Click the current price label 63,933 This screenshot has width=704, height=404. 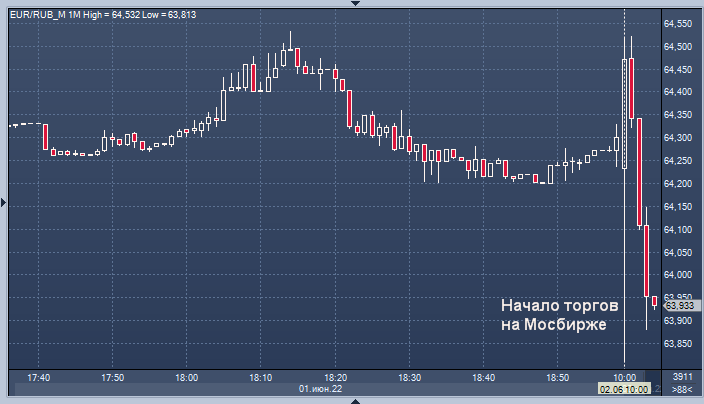tap(680, 306)
